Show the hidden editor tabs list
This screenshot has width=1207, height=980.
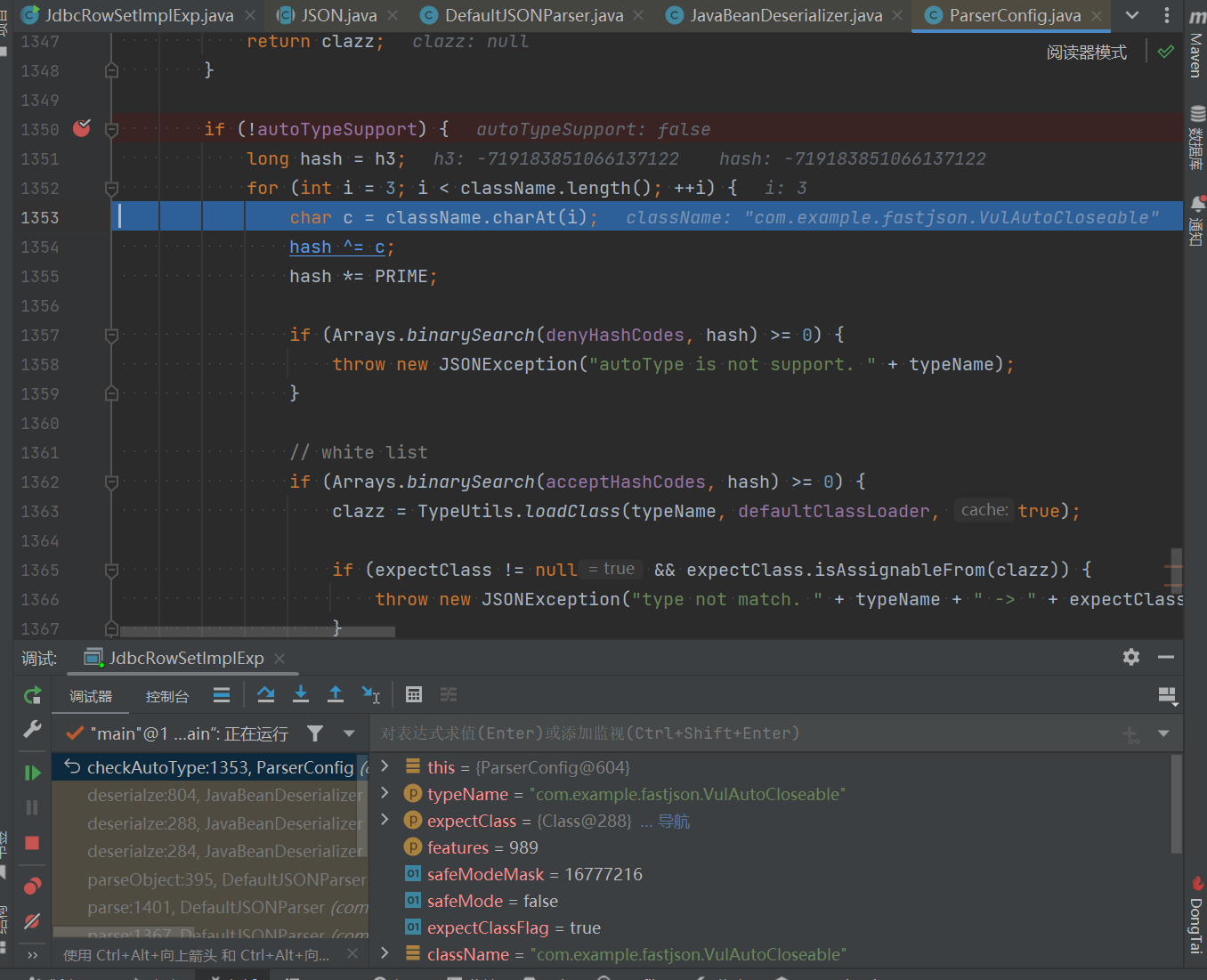click(x=1132, y=15)
